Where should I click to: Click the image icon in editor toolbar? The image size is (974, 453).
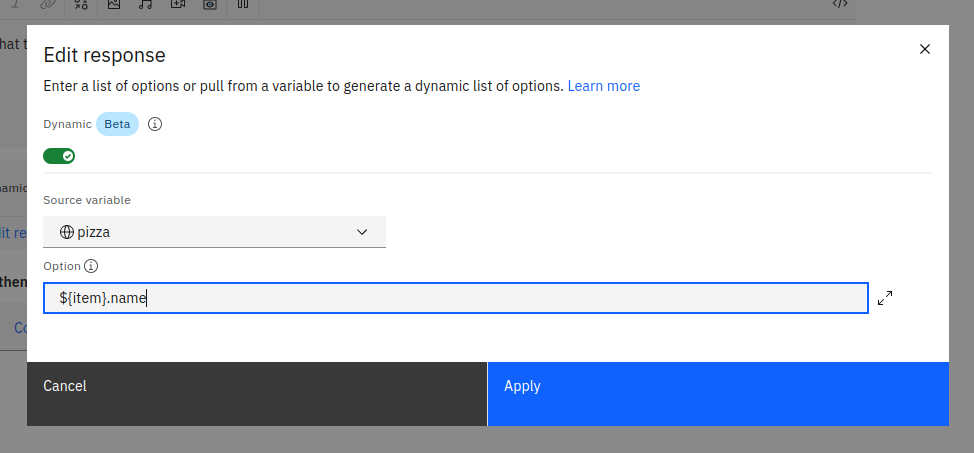coord(114,4)
